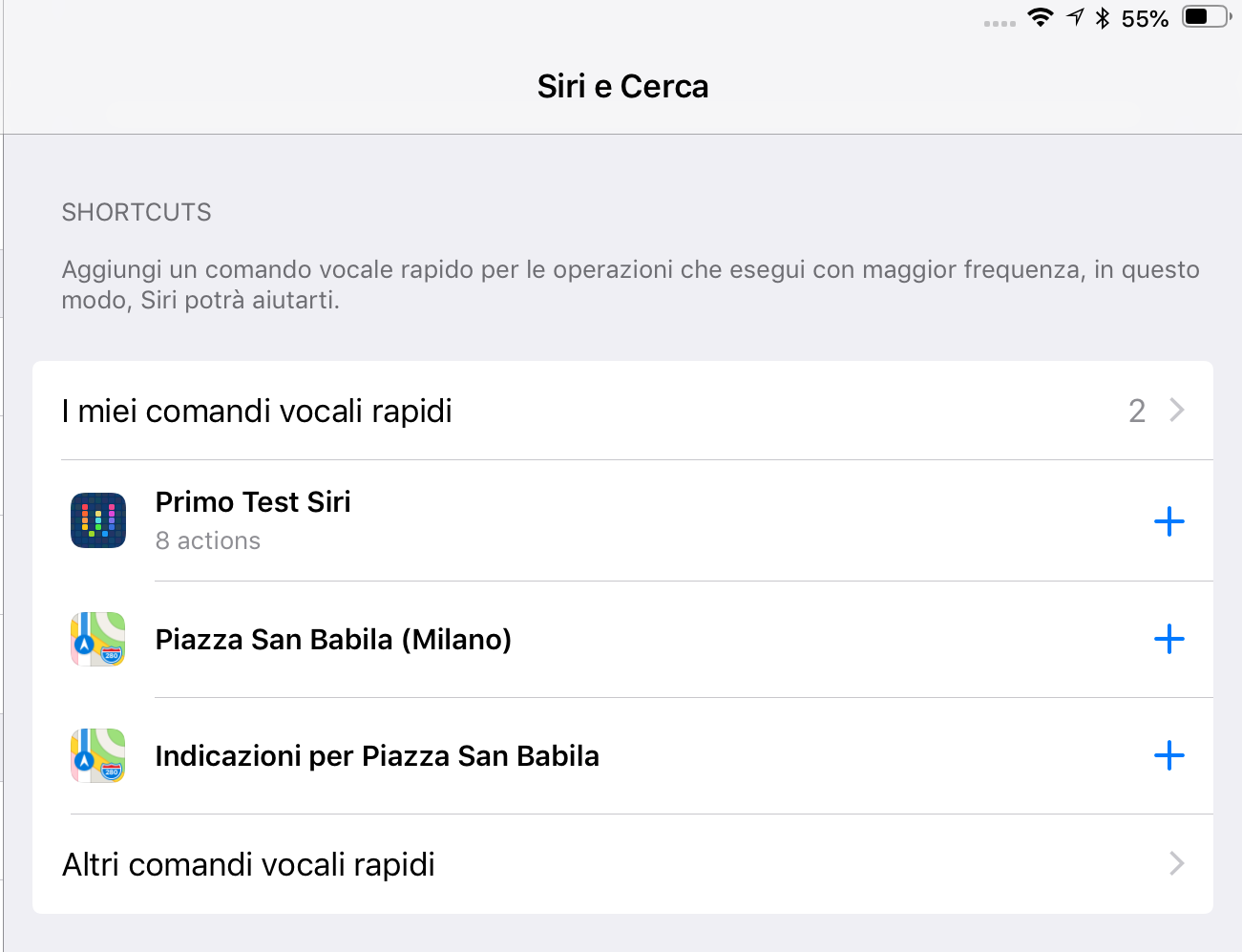This screenshot has width=1242, height=952.
Task: Open I miei comandi vocali rapidi
Action: click(x=257, y=412)
